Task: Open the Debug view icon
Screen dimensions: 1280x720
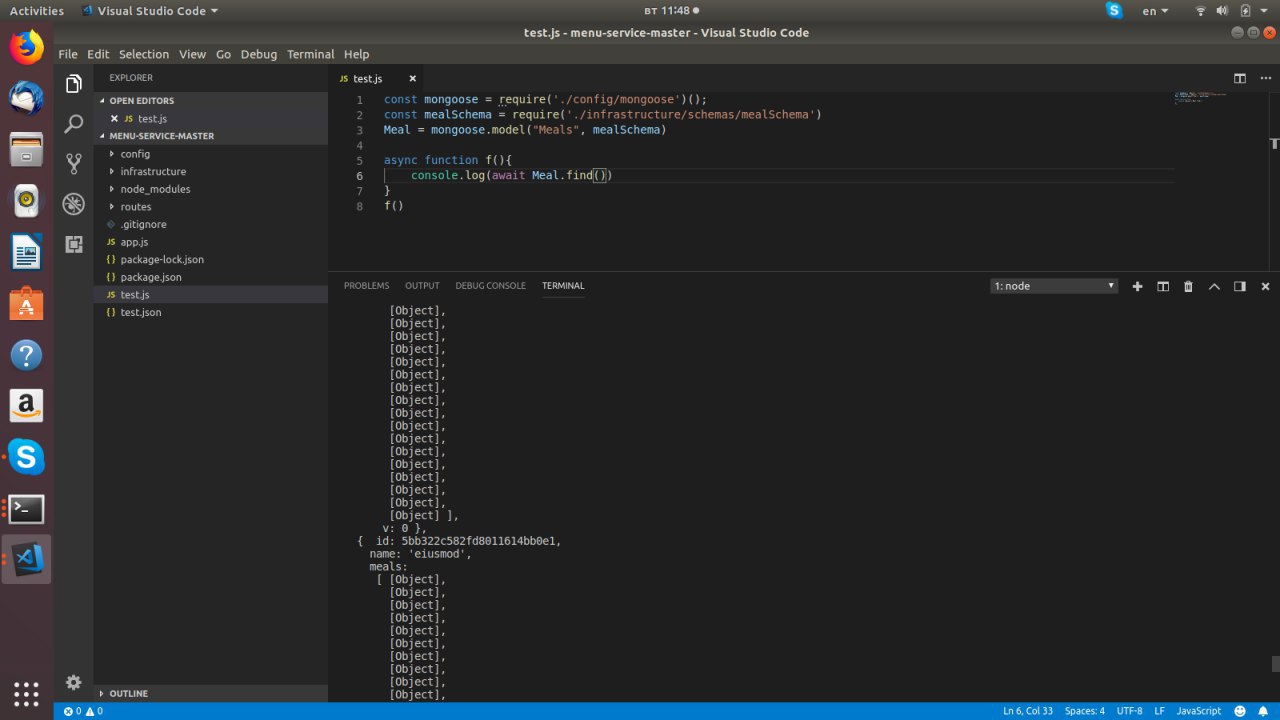Action: 73,204
